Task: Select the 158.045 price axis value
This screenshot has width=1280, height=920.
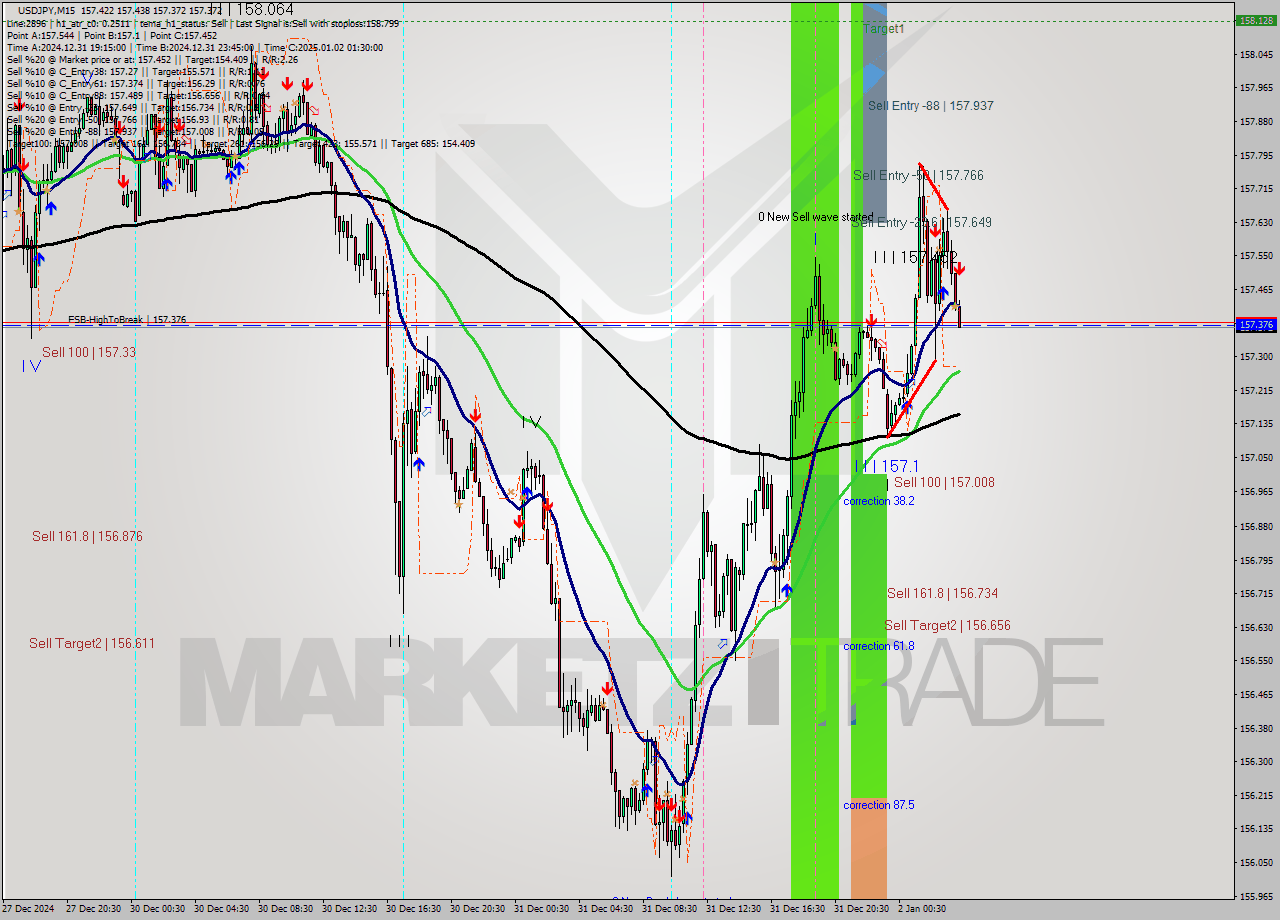Action: point(1255,54)
